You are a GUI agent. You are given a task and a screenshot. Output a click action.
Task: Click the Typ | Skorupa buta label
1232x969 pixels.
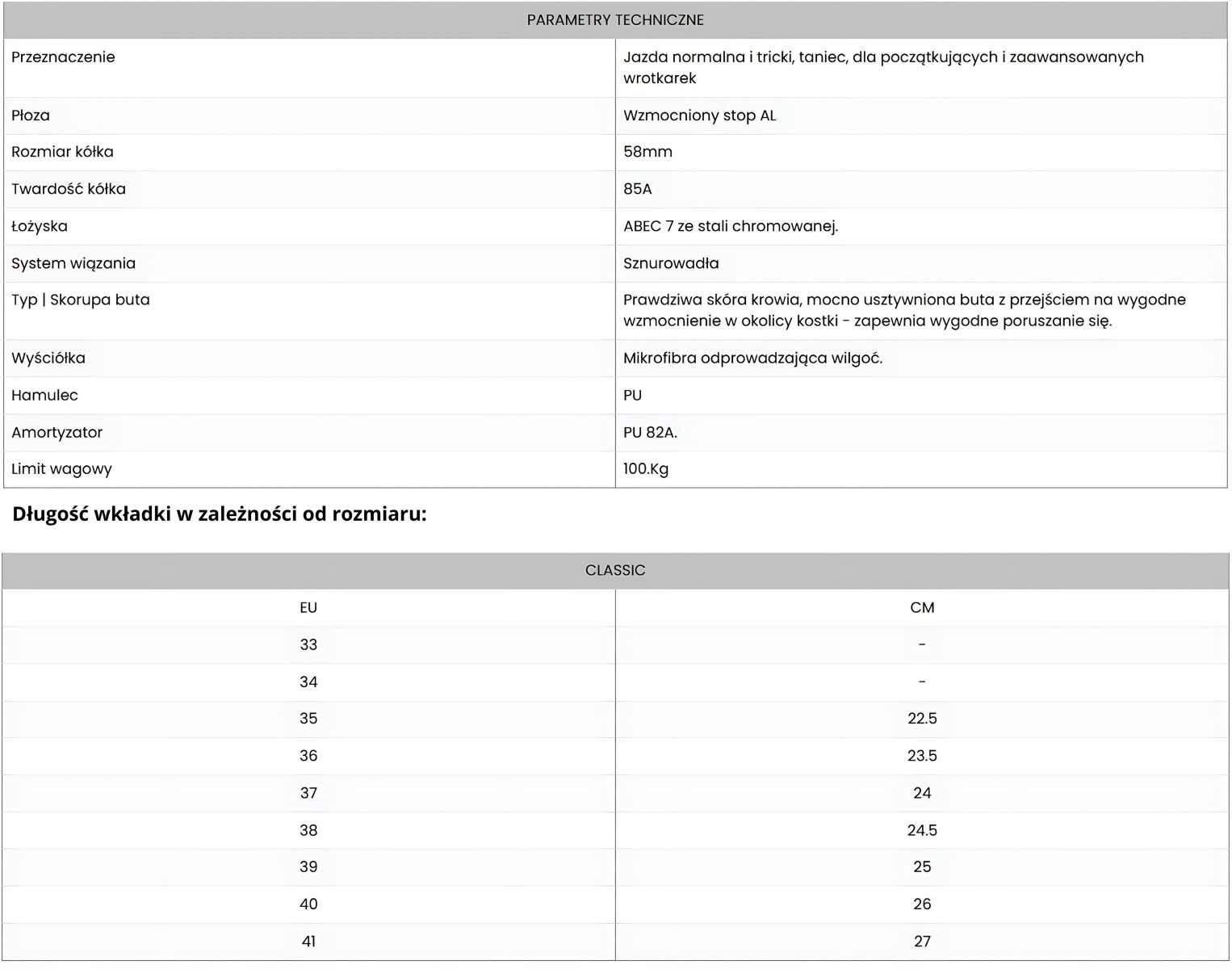pyautogui.click(x=81, y=300)
